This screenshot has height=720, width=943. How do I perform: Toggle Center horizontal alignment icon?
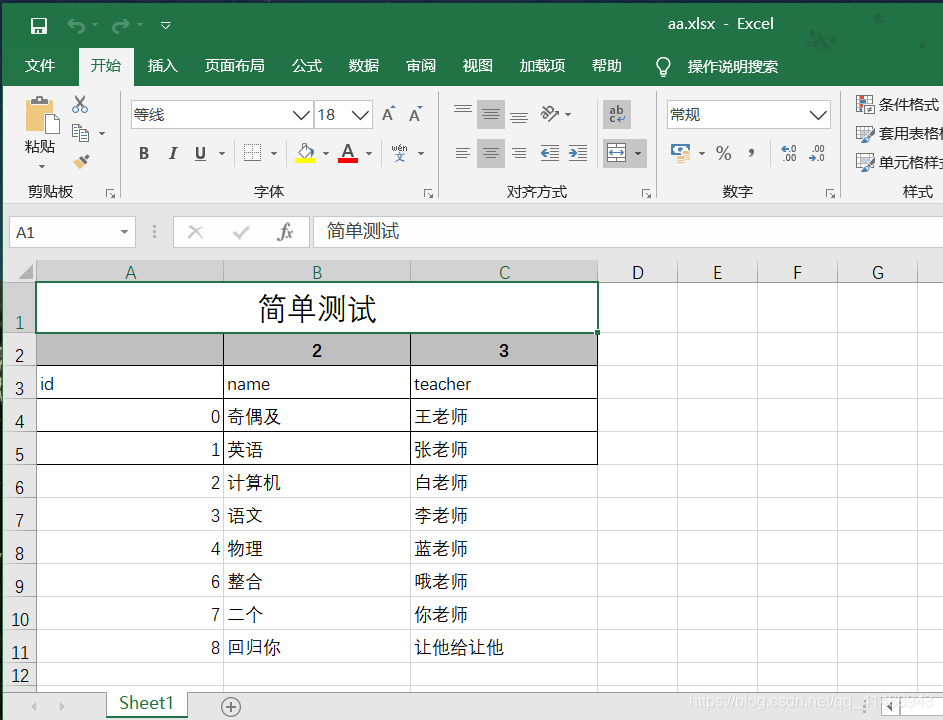click(491, 153)
